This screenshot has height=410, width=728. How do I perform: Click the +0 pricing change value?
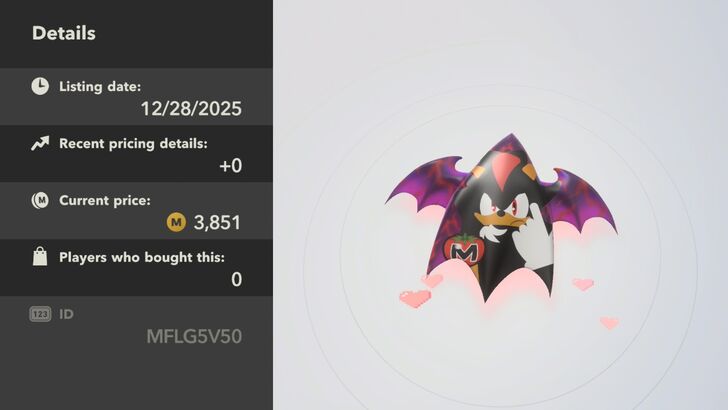(230, 166)
